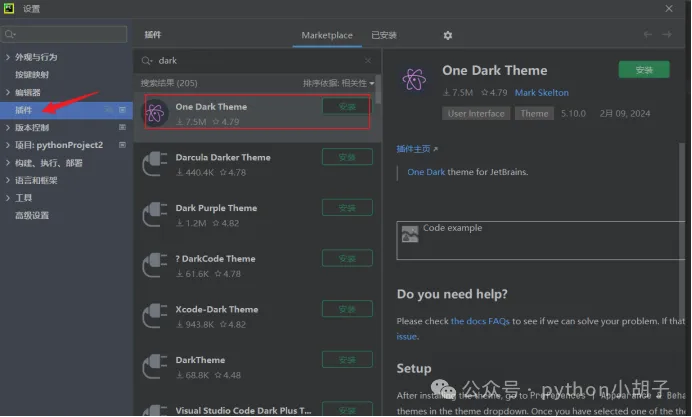Click the Darcula Darker Theme plug icon
The image size is (692, 417).
coord(155,164)
